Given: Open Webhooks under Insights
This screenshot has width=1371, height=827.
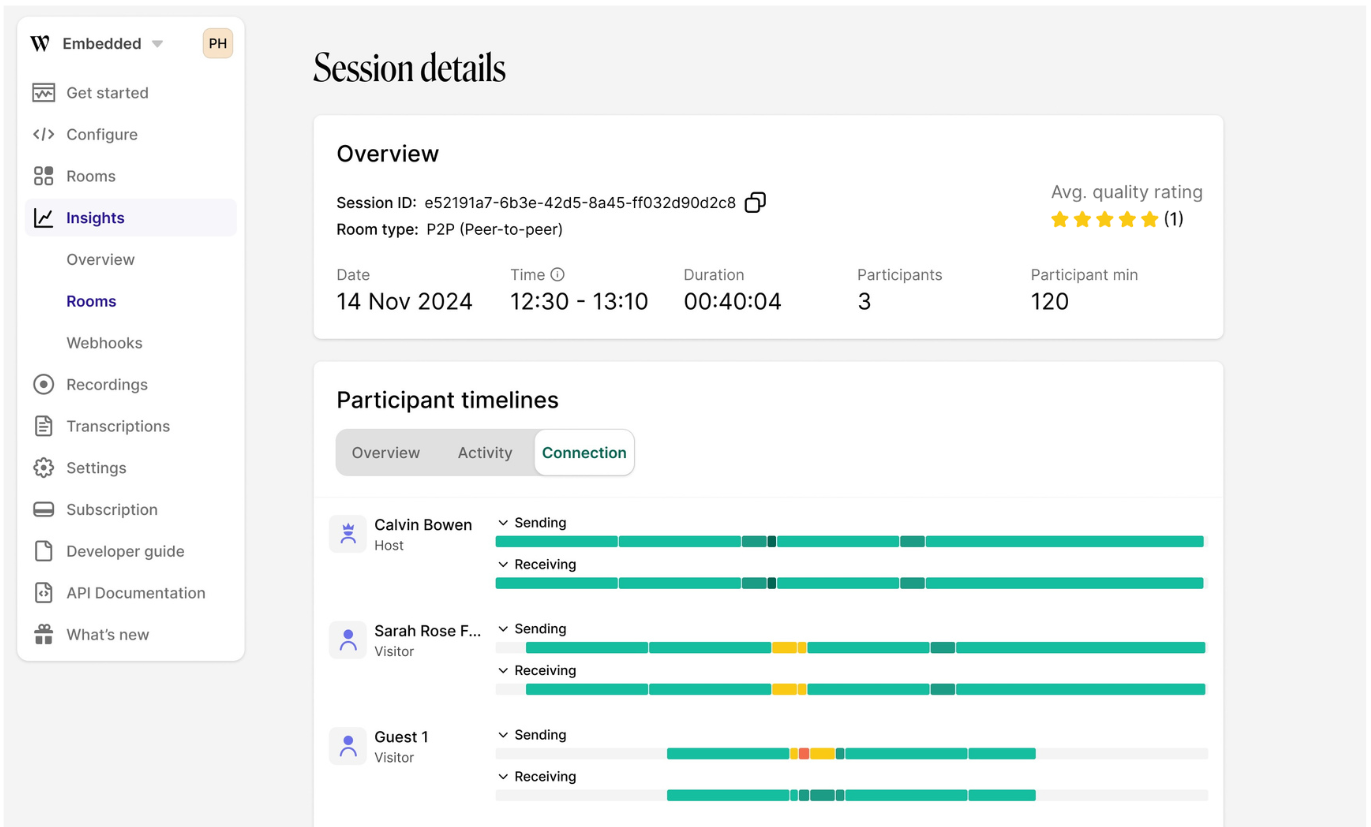Looking at the screenshot, I should click(x=104, y=343).
